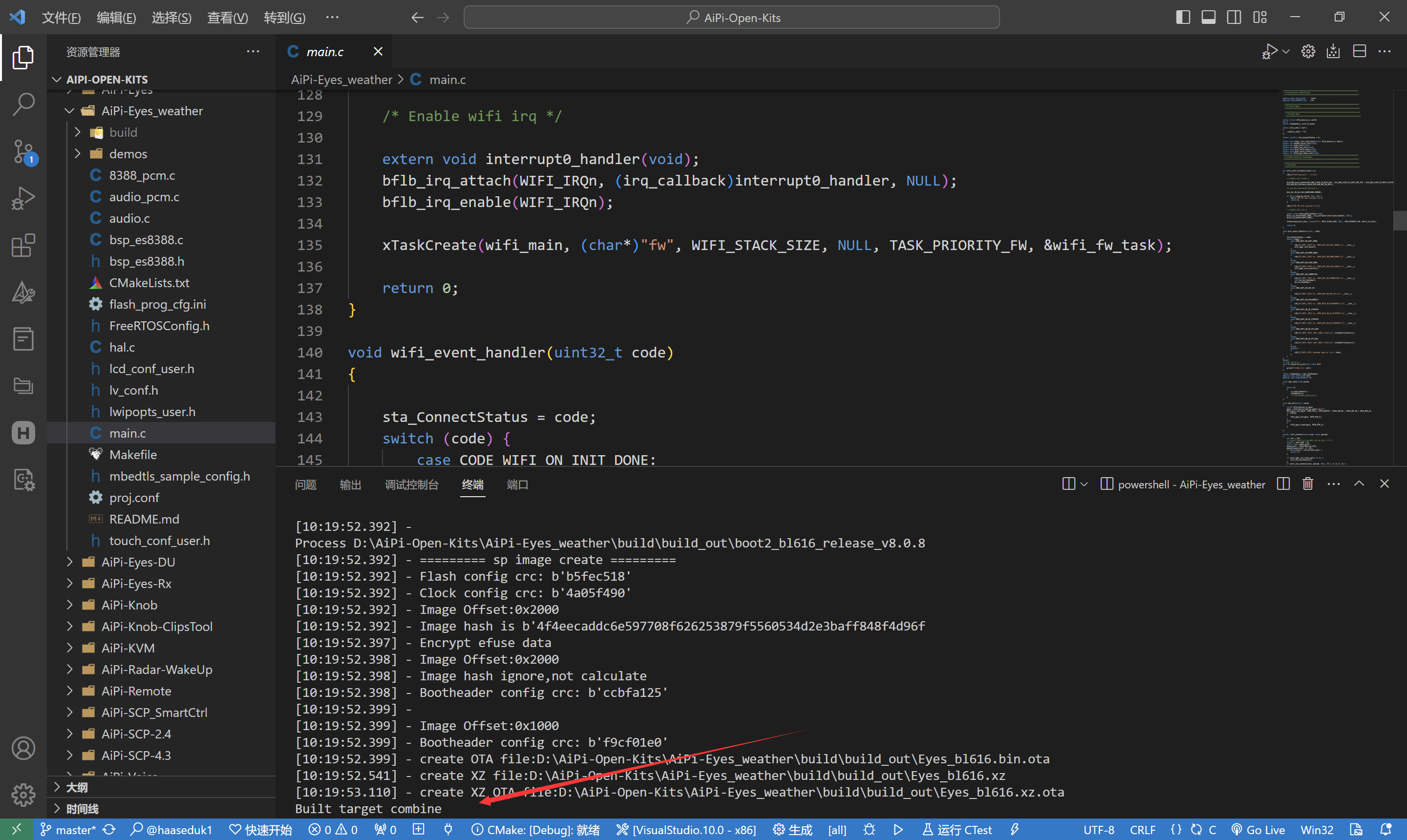
Task: Open the Accounts icon in activity bar
Action: [x=23, y=748]
